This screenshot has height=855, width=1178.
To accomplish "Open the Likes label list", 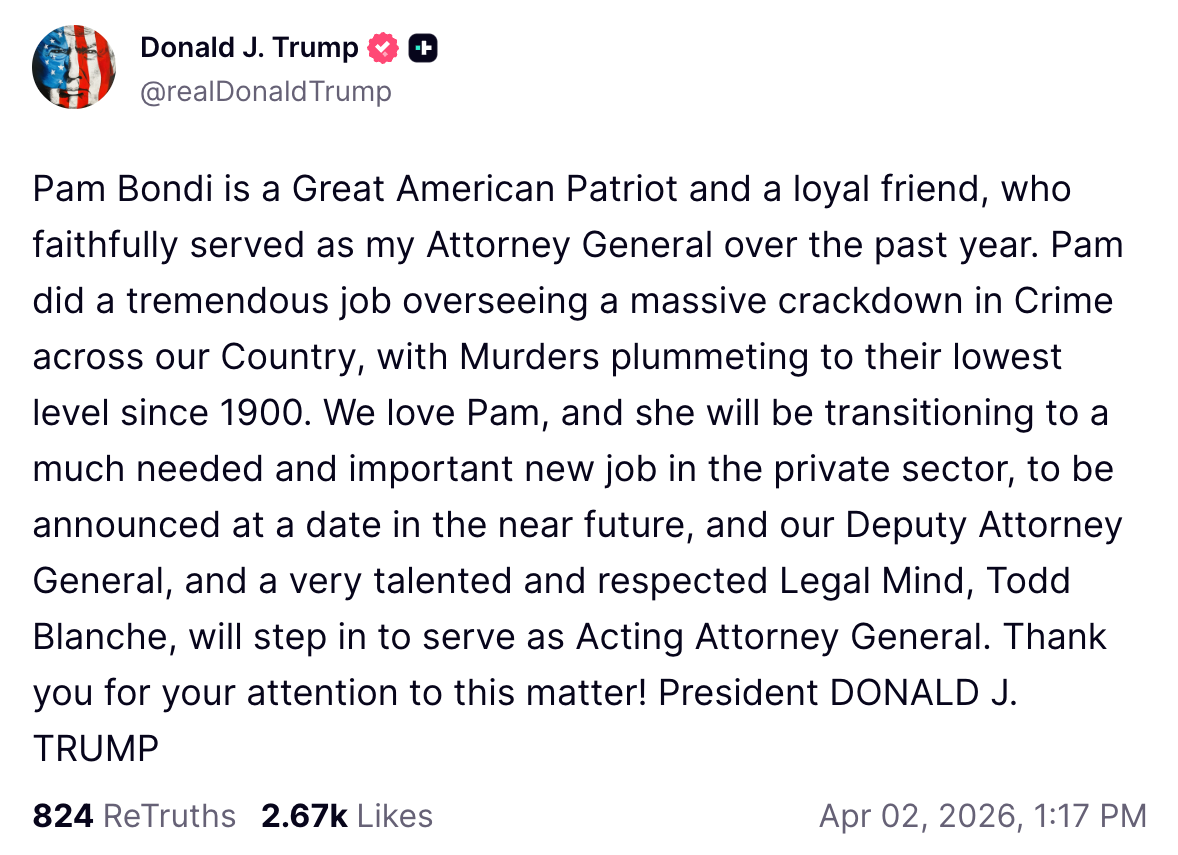I will coord(395,816).
